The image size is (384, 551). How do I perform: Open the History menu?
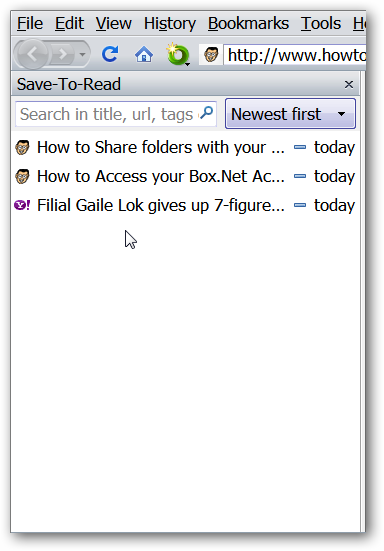click(x=170, y=24)
